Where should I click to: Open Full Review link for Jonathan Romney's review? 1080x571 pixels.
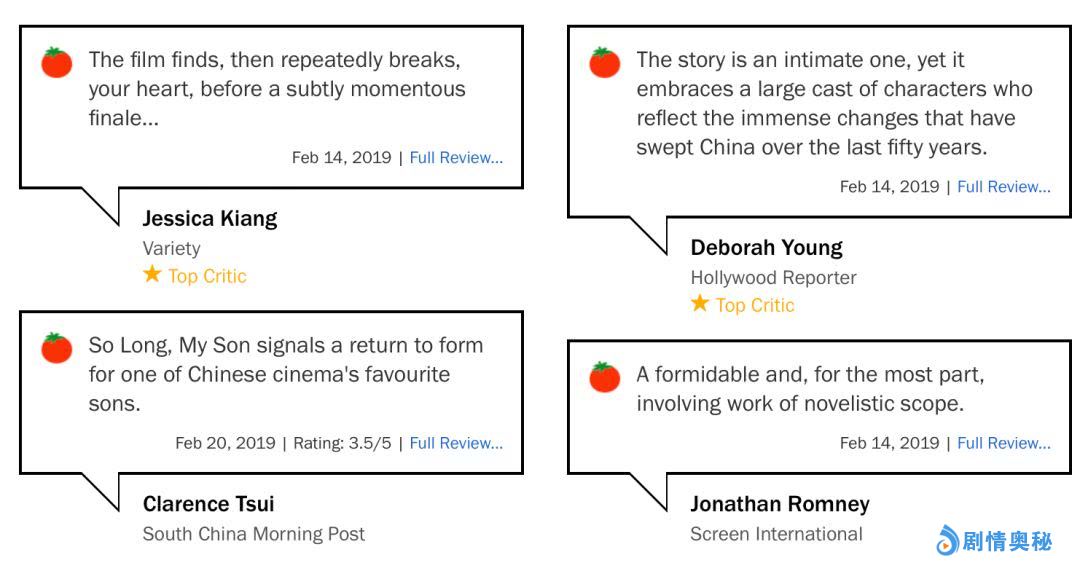tap(1004, 443)
